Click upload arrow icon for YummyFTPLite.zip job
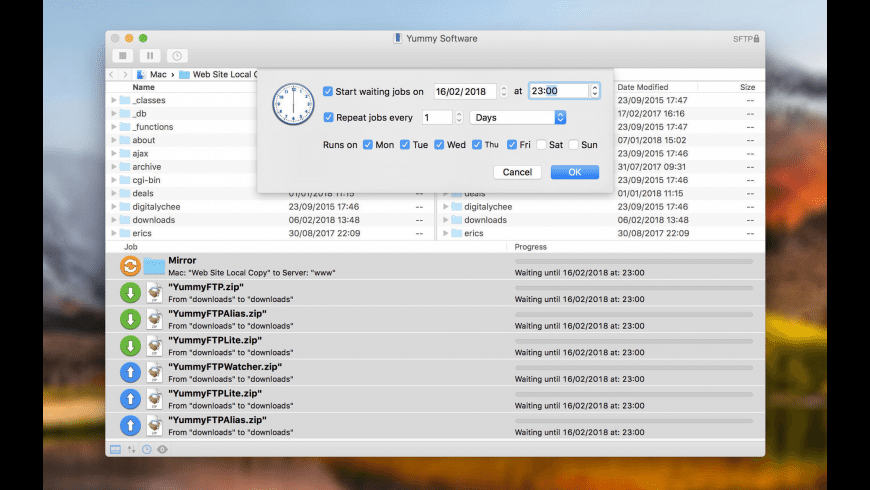This screenshot has height=490, width=870. point(130,399)
